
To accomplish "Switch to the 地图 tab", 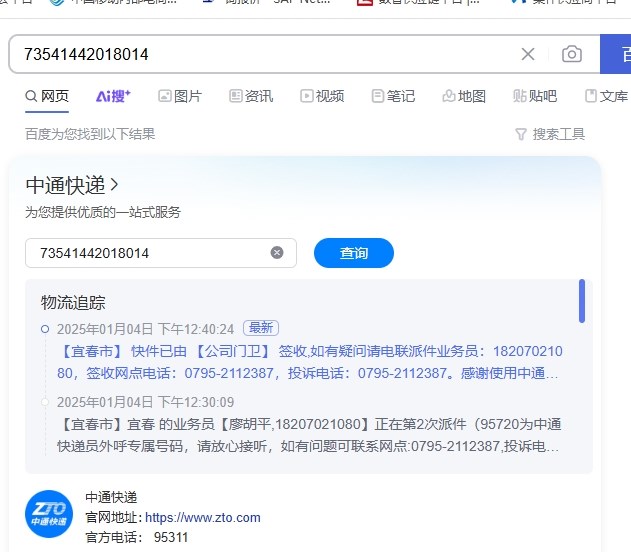I will [x=464, y=96].
